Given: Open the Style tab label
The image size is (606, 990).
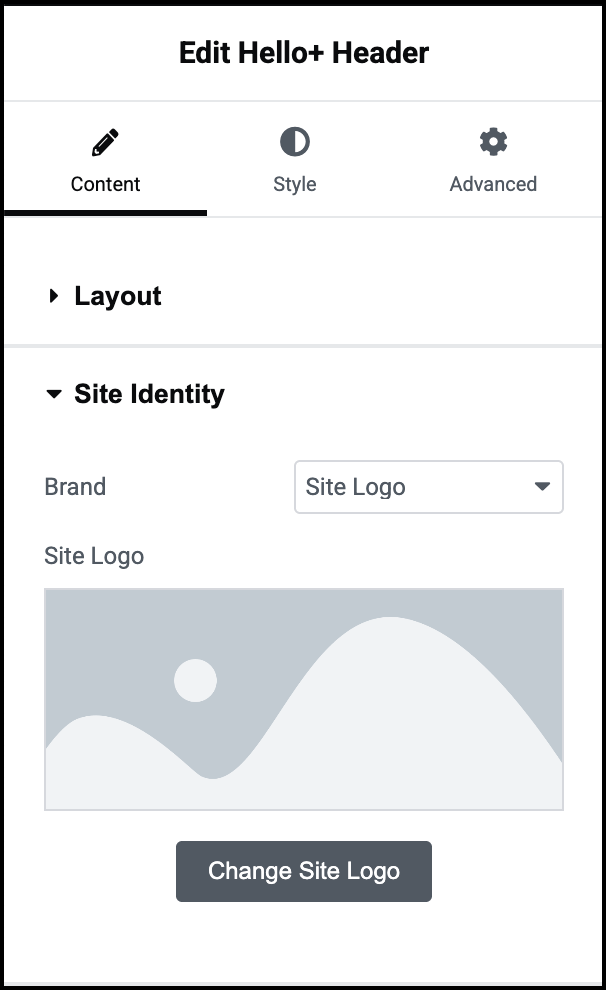Looking at the screenshot, I should pyautogui.click(x=294, y=184).
